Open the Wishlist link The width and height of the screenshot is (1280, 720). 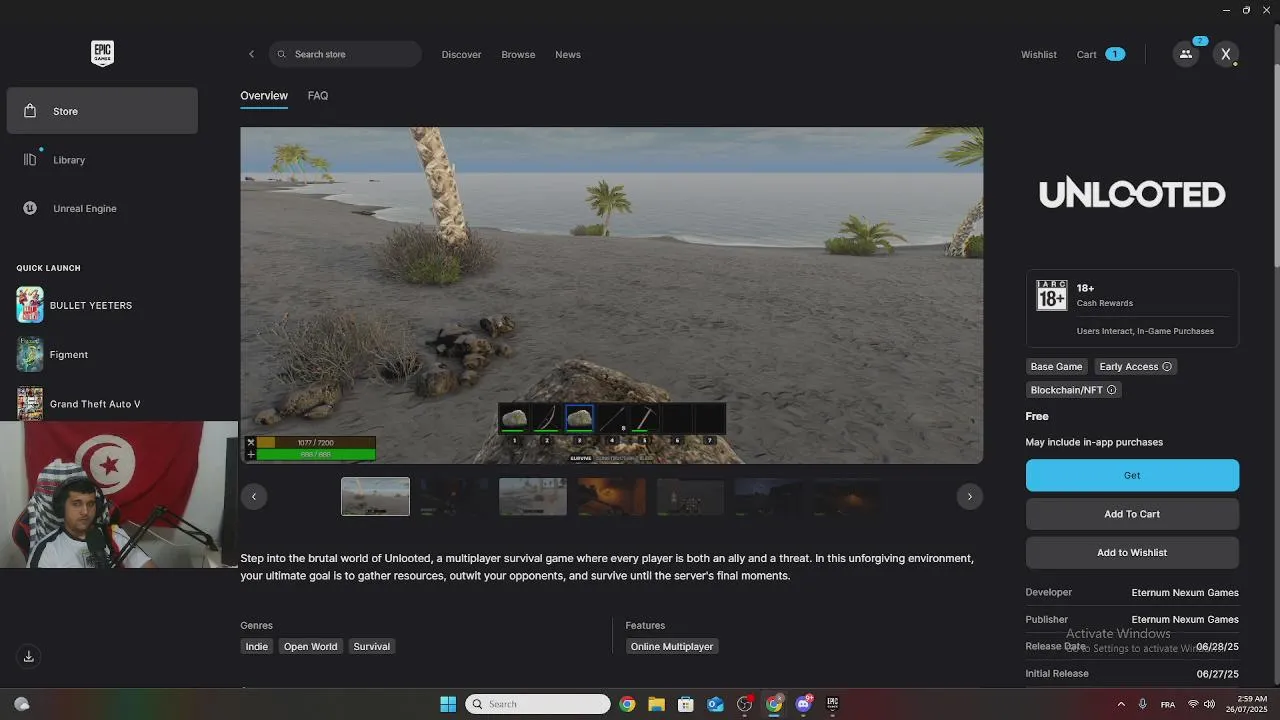click(1039, 54)
